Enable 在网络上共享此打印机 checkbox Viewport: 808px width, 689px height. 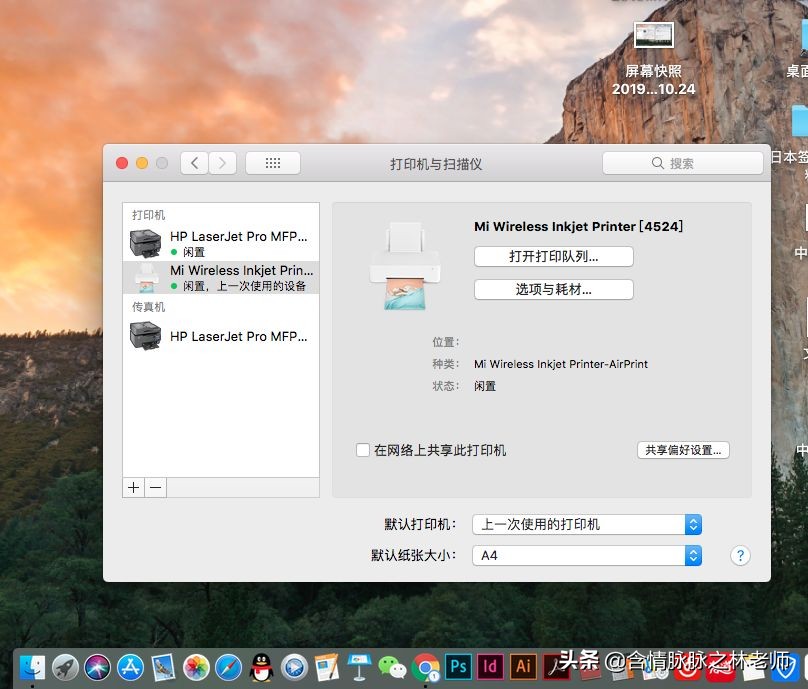363,450
